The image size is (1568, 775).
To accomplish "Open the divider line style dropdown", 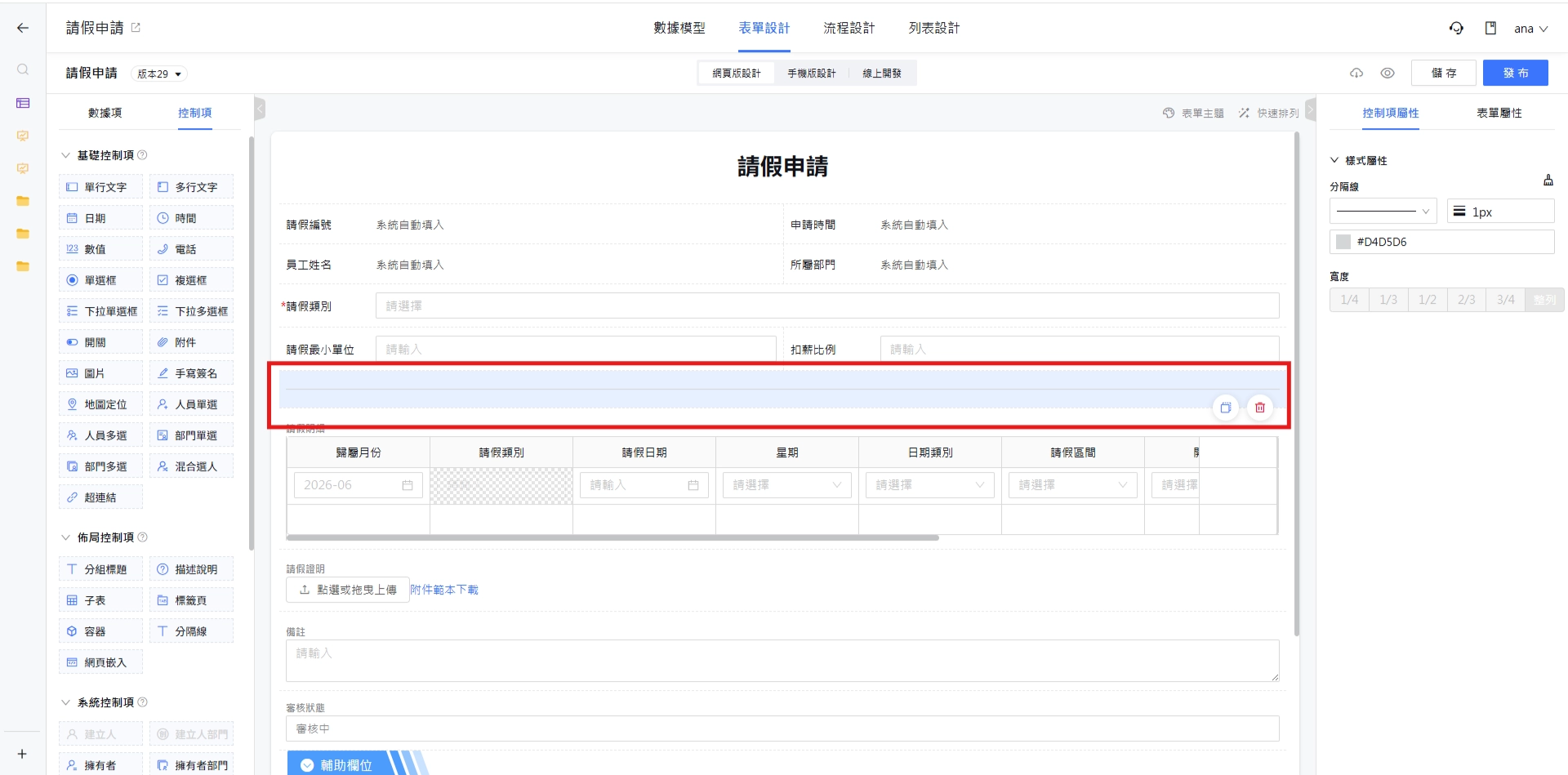I will 1383,212.
